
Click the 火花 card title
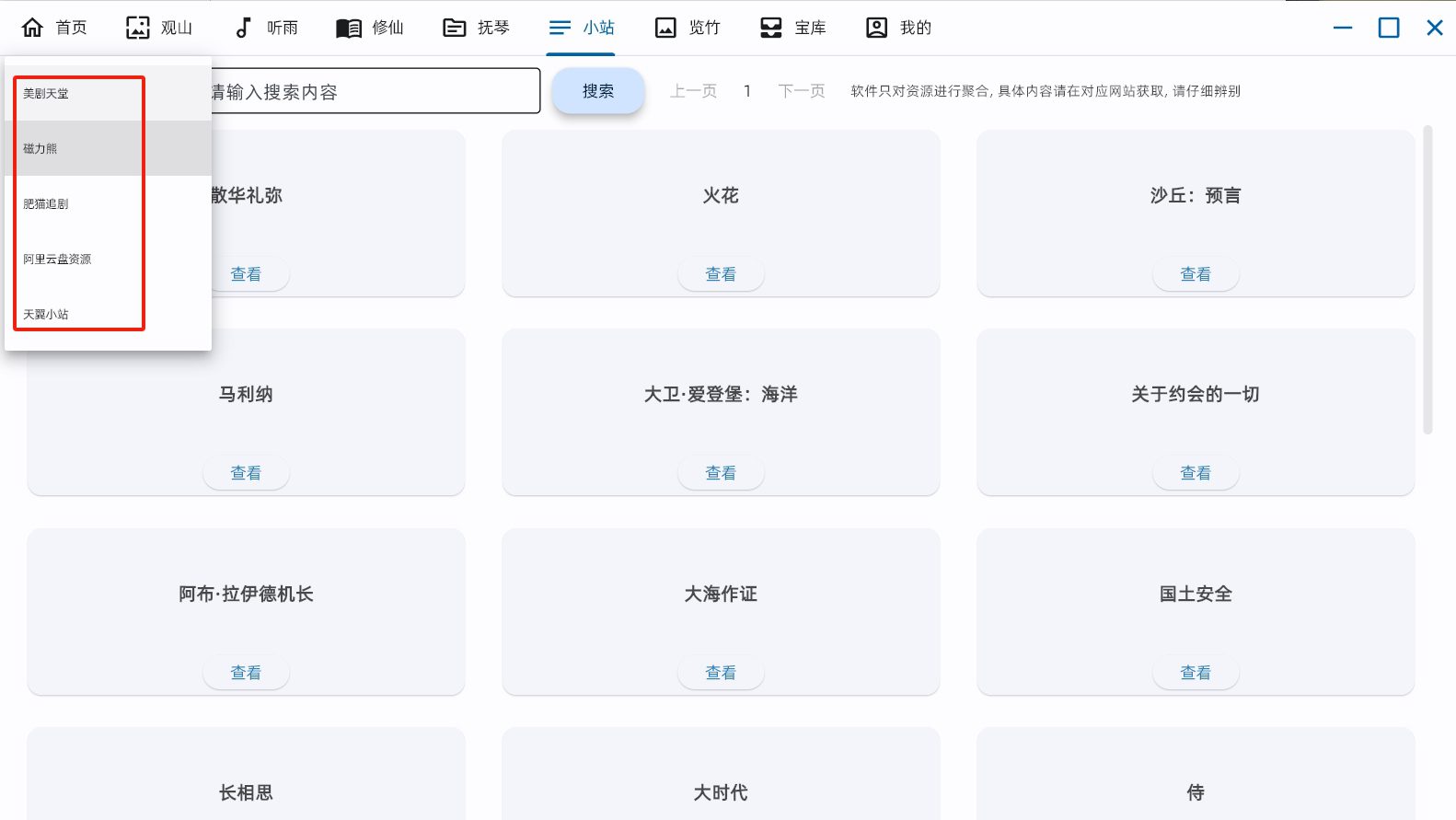tap(721, 195)
